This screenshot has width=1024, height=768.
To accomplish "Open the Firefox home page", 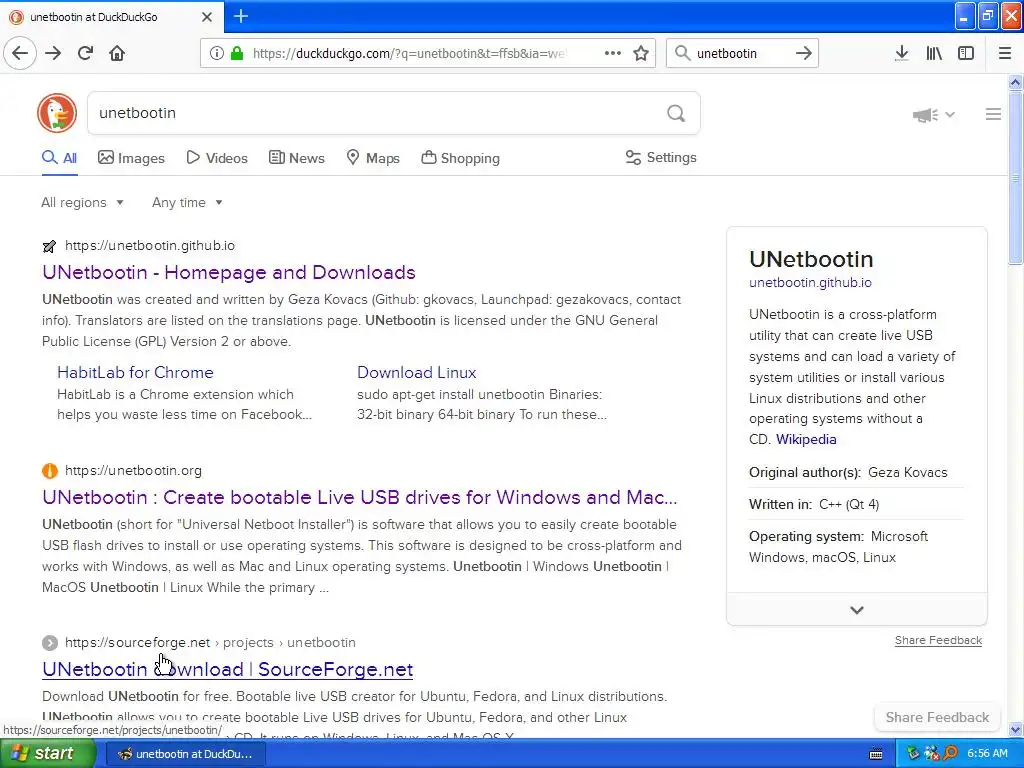I will click(117, 53).
